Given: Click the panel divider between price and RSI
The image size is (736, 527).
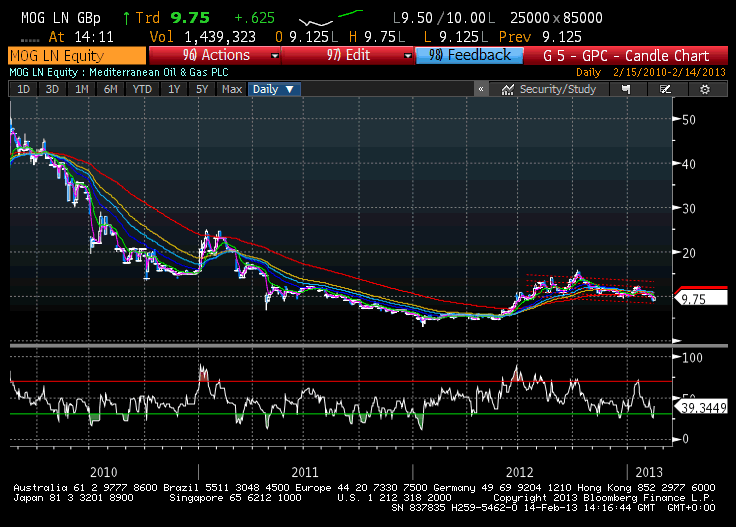Looking at the screenshot, I should pos(368,346).
